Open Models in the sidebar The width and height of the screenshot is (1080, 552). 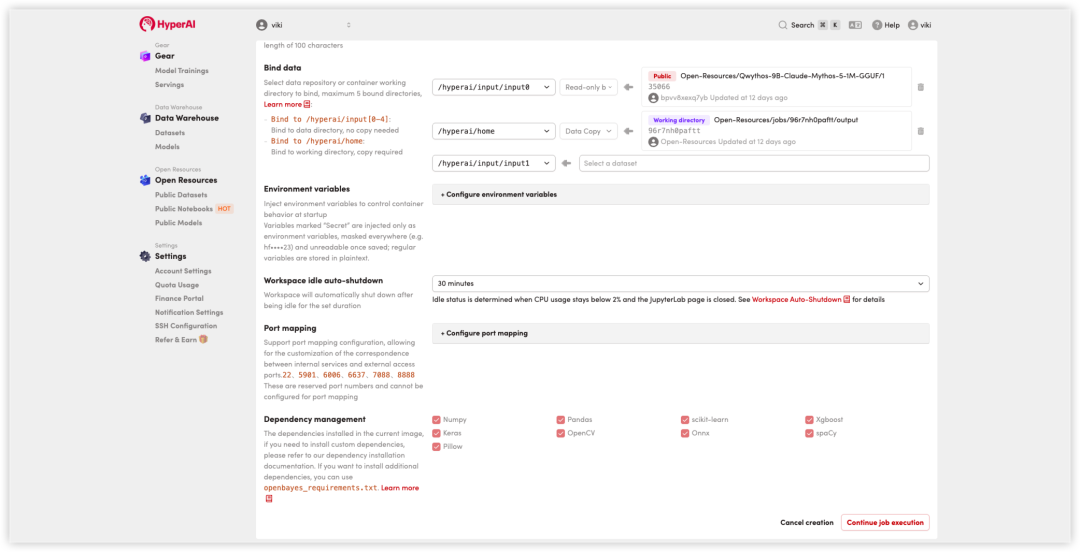tap(167, 146)
